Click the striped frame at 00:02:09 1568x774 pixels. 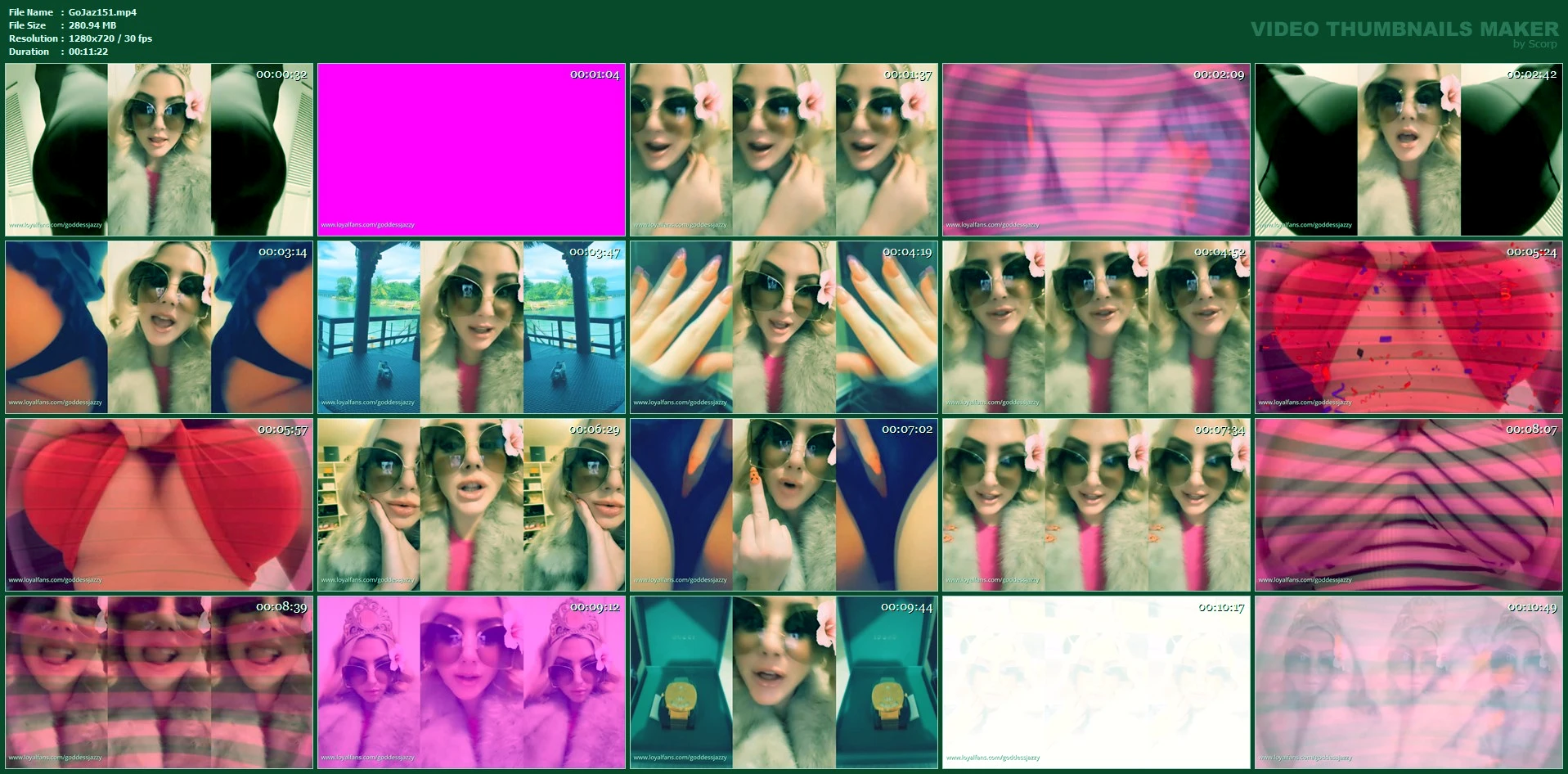[x=1096, y=150]
